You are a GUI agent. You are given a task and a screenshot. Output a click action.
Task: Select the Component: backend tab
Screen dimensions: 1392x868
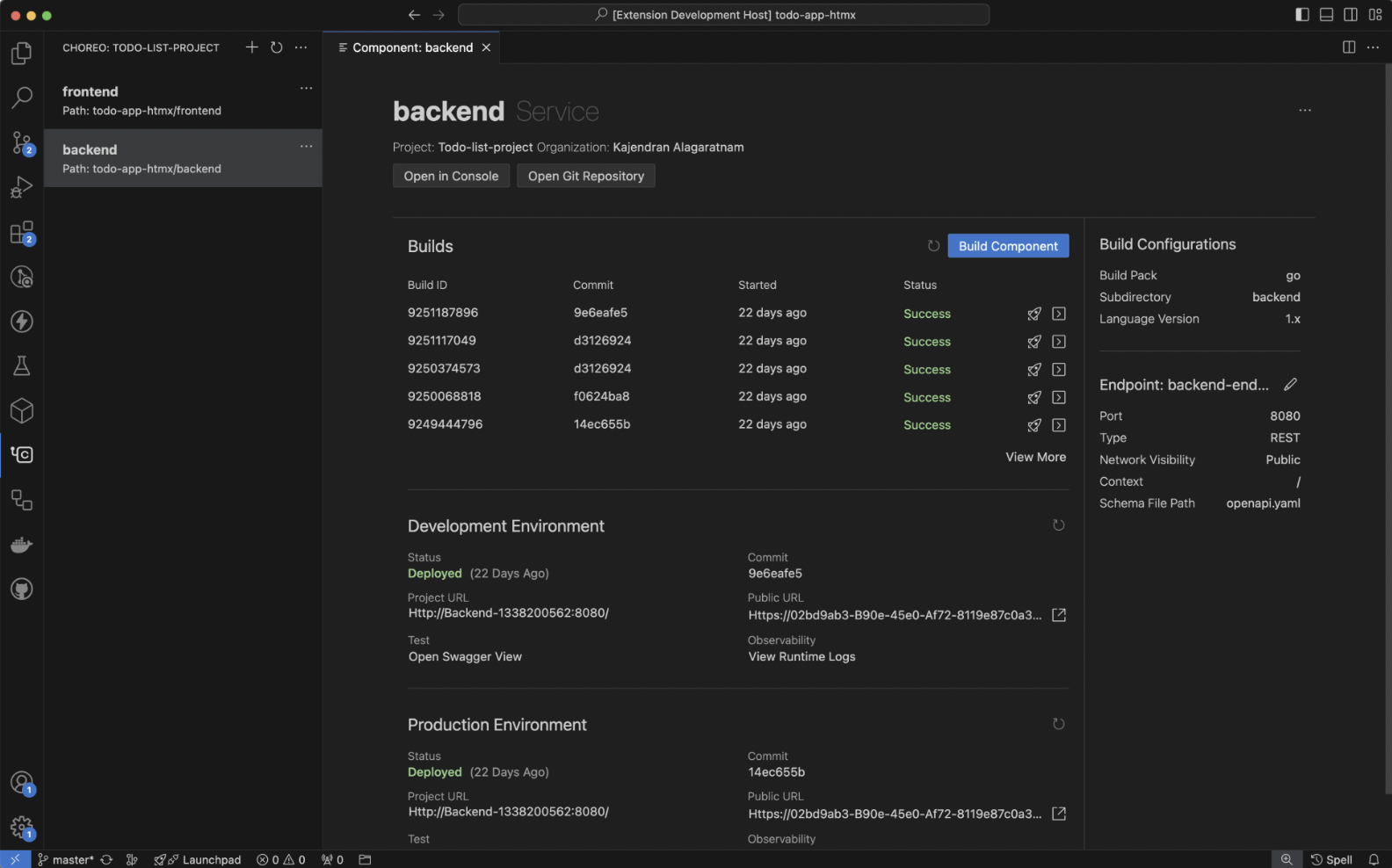tap(412, 47)
